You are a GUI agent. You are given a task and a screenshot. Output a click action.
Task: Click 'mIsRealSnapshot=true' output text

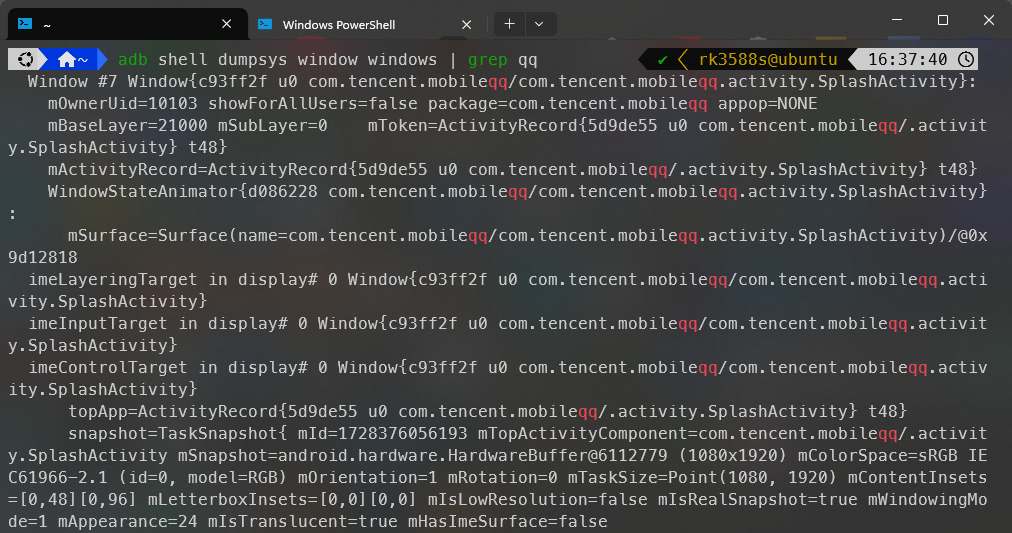tap(758, 499)
